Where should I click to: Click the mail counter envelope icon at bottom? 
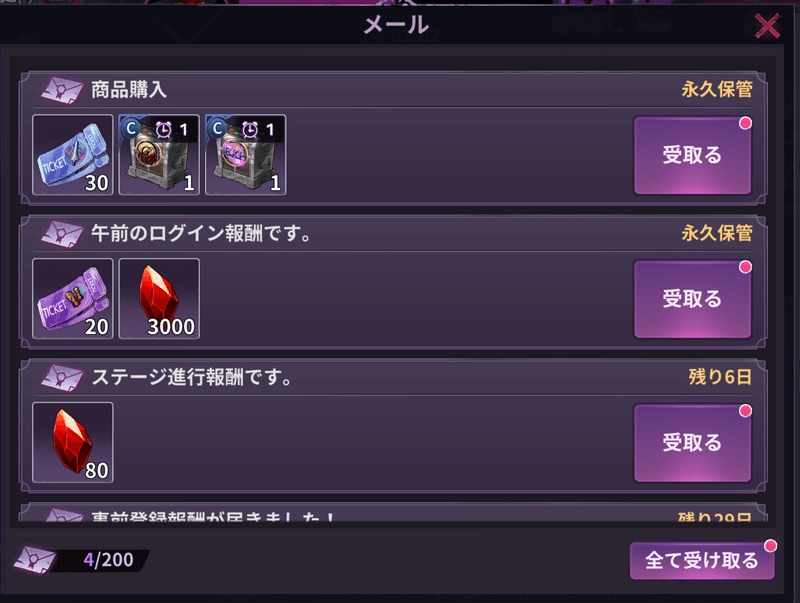[35, 560]
